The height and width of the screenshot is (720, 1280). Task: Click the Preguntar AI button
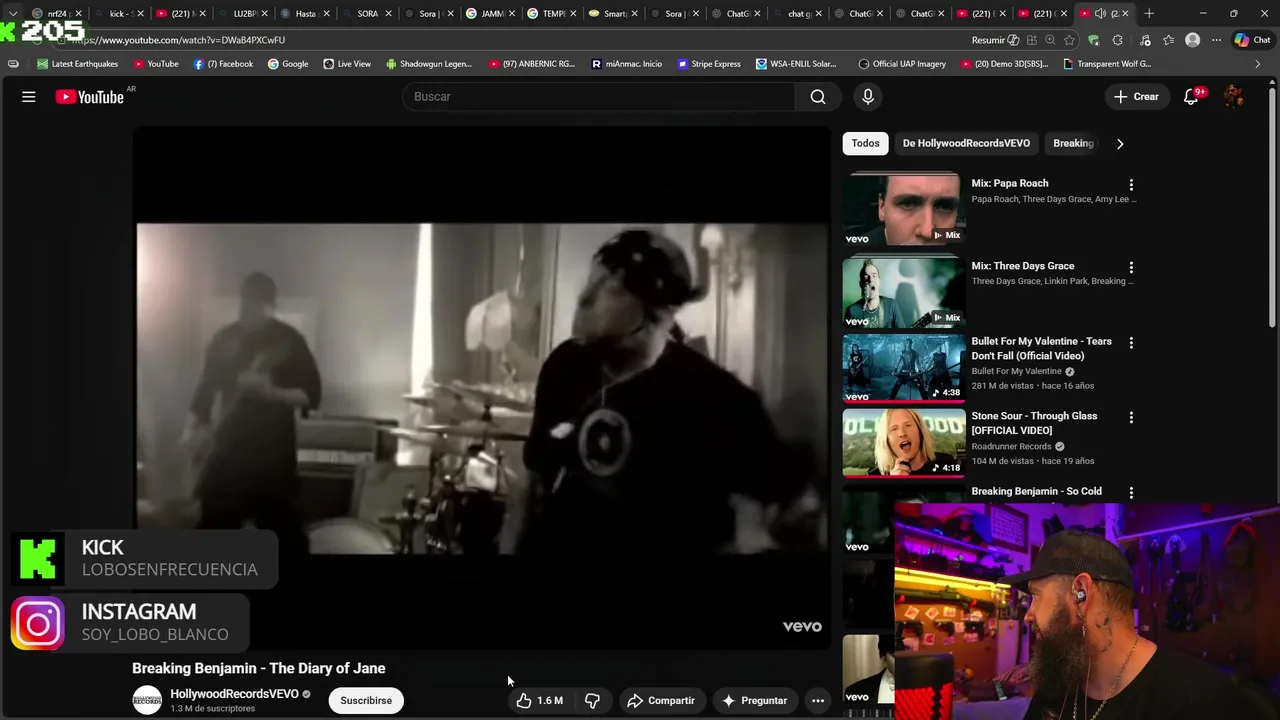tap(754, 701)
